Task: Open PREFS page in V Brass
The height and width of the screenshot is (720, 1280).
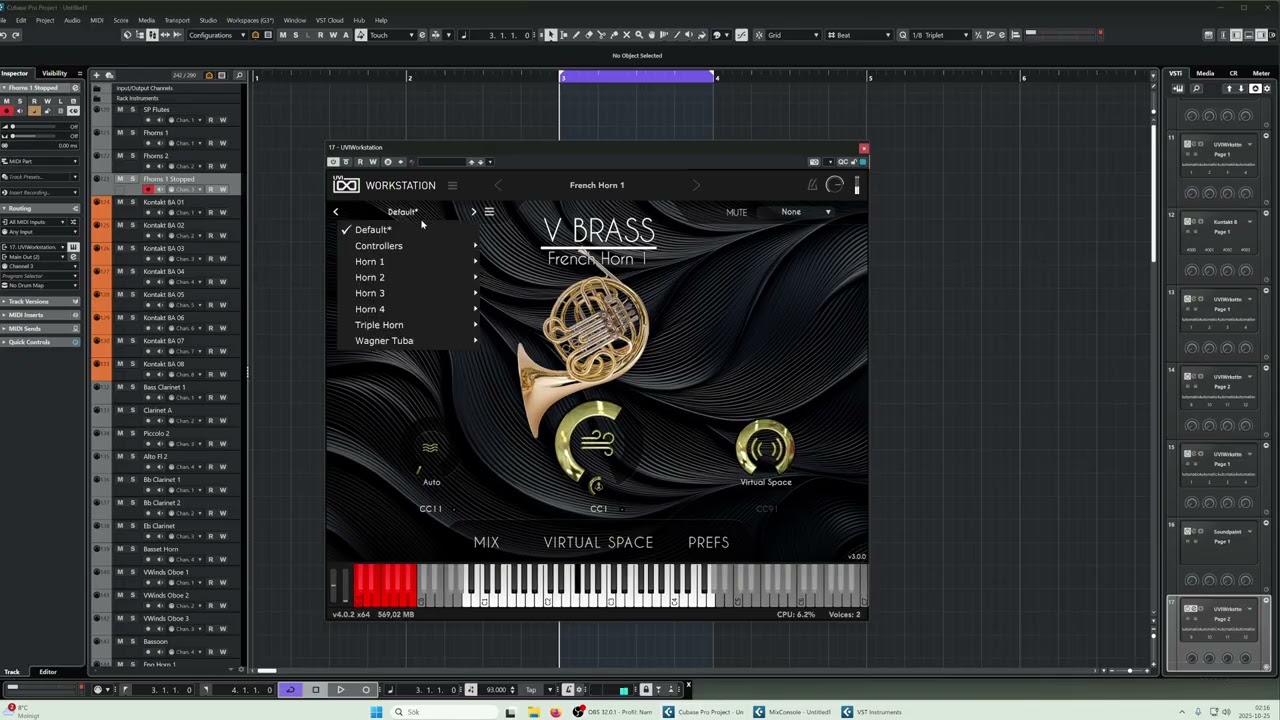Action: coord(708,542)
